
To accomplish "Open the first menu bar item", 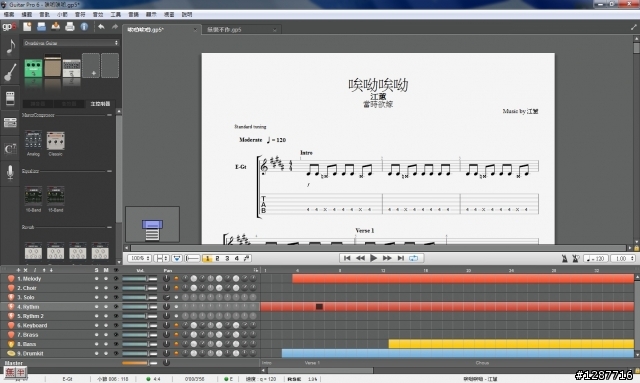I will (x=9, y=14).
